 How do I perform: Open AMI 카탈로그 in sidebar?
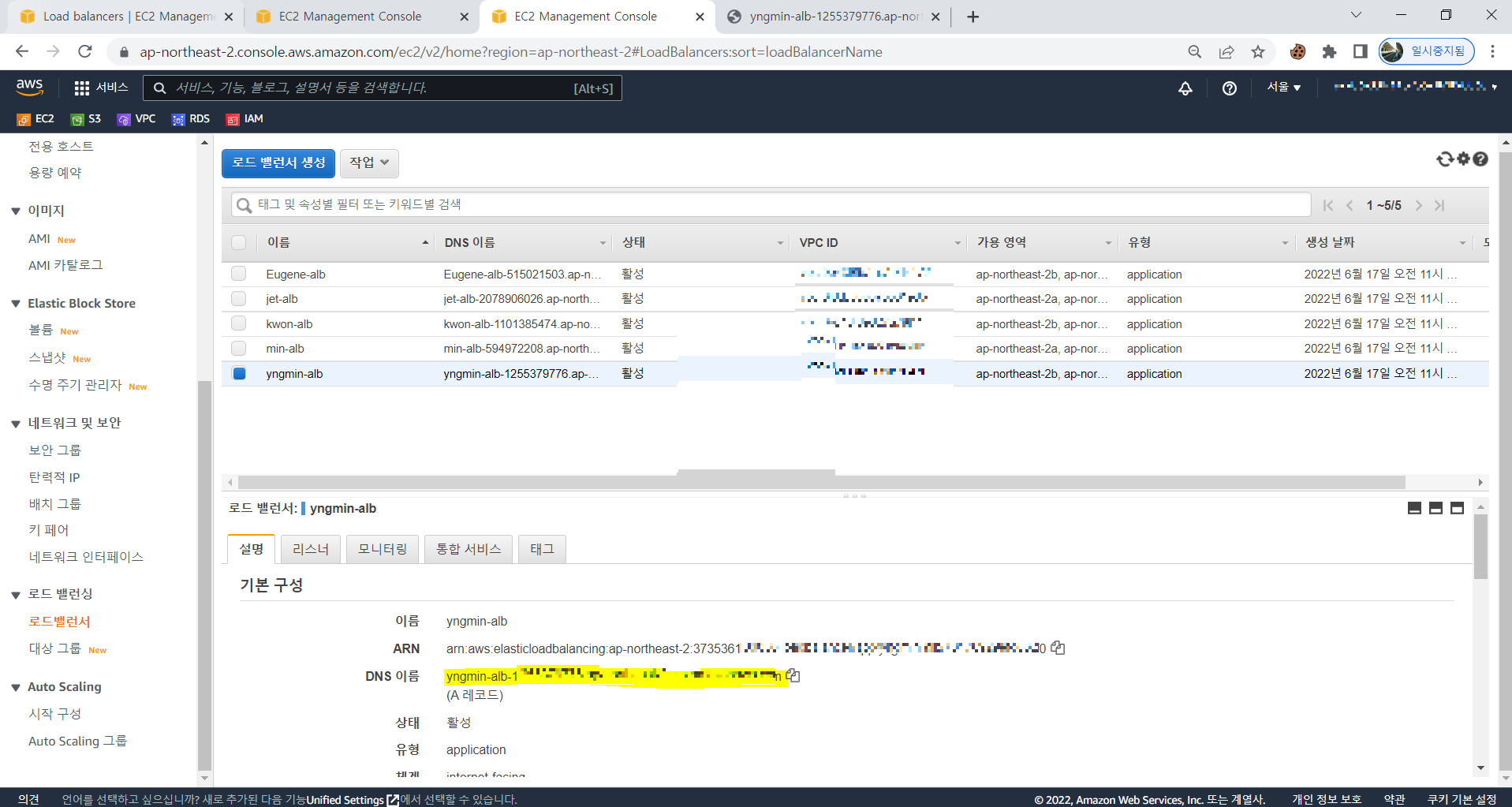65,265
